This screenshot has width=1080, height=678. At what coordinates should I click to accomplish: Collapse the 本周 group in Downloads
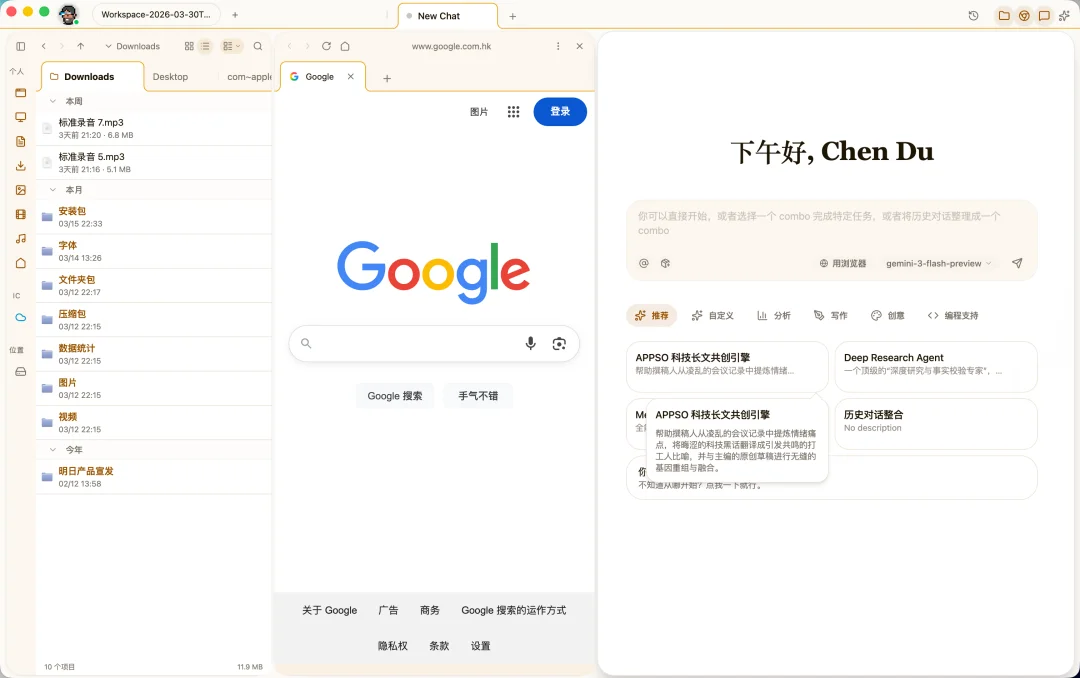point(51,101)
